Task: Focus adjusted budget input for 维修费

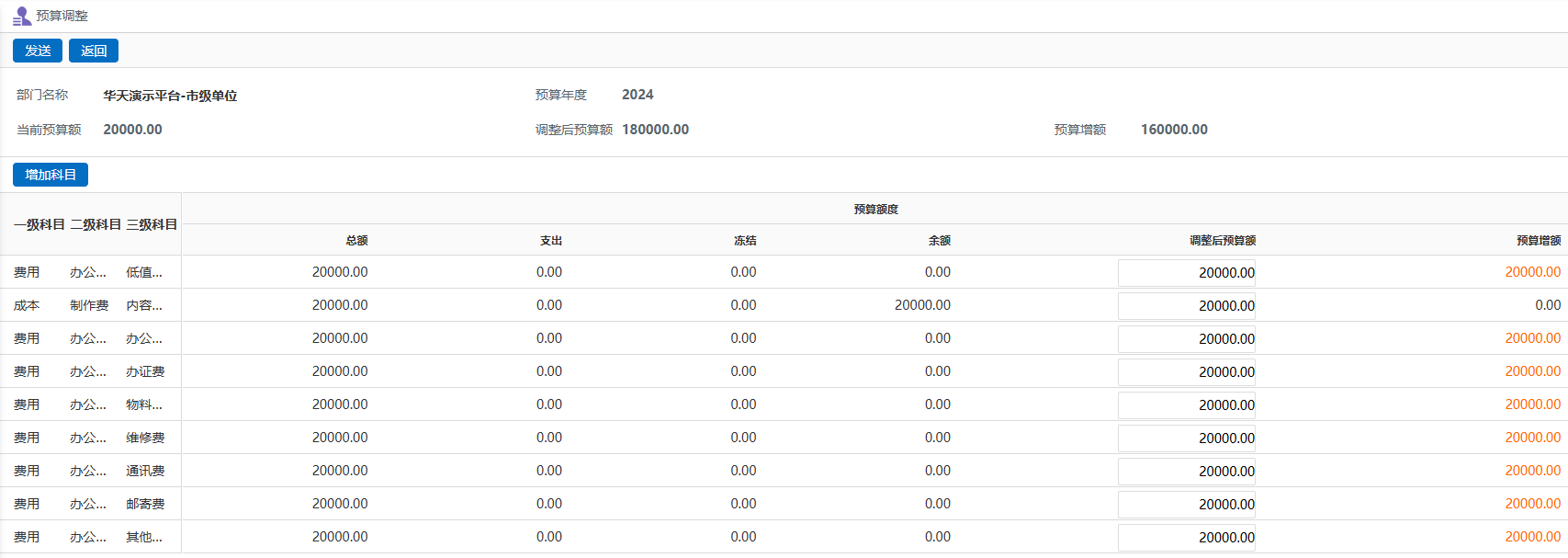Action: 1186,438
